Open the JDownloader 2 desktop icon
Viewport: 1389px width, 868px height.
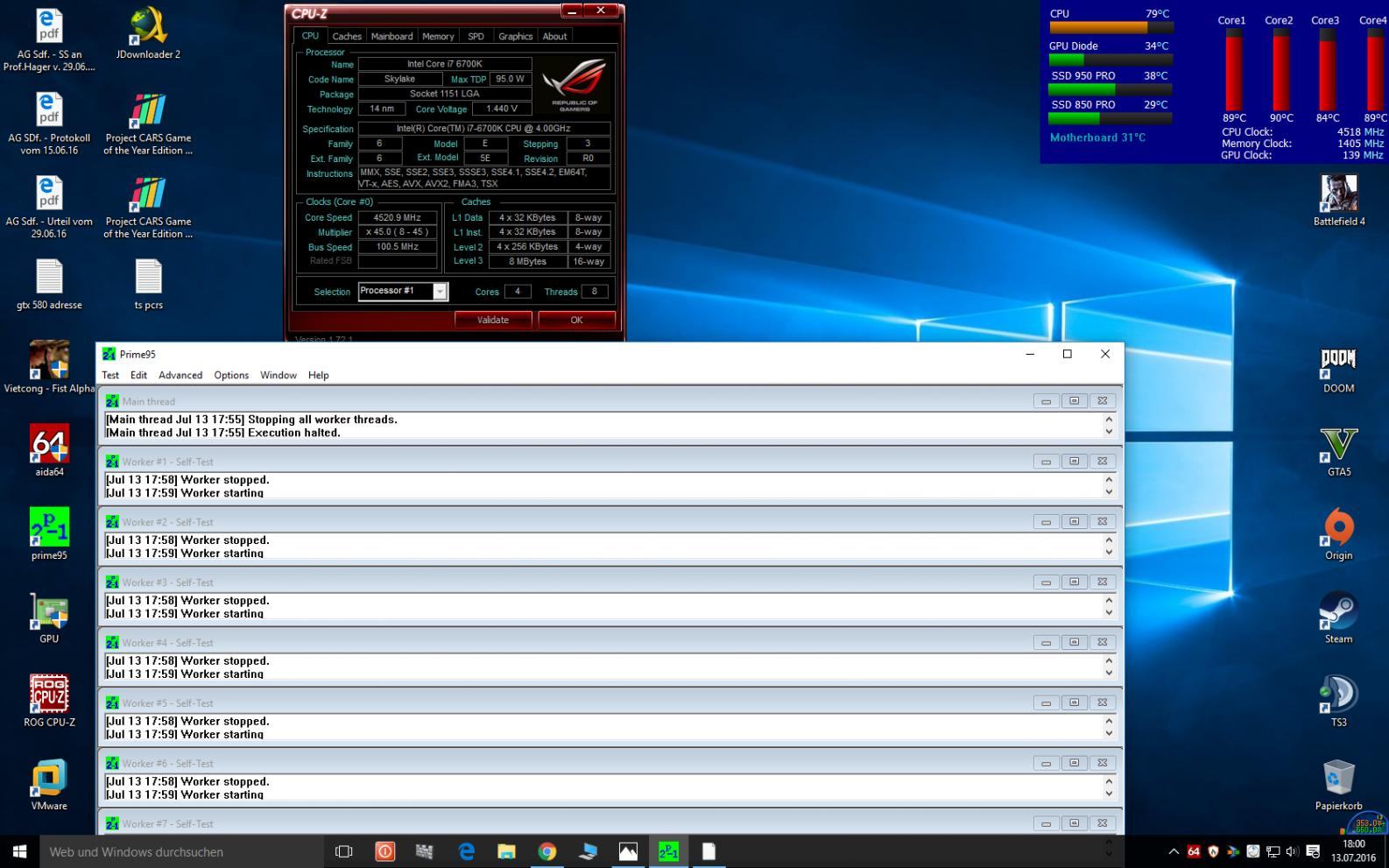[x=148, y=33]
